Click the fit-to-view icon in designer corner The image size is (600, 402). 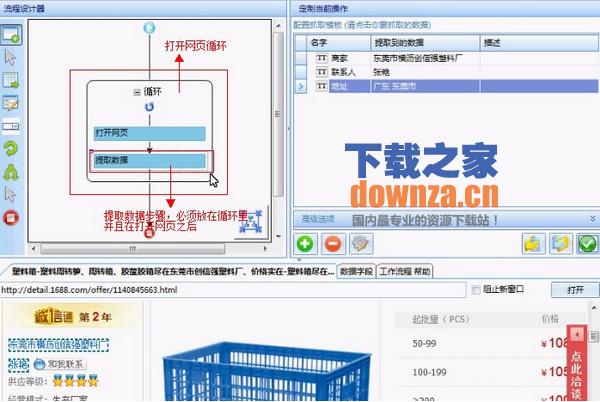251,221
